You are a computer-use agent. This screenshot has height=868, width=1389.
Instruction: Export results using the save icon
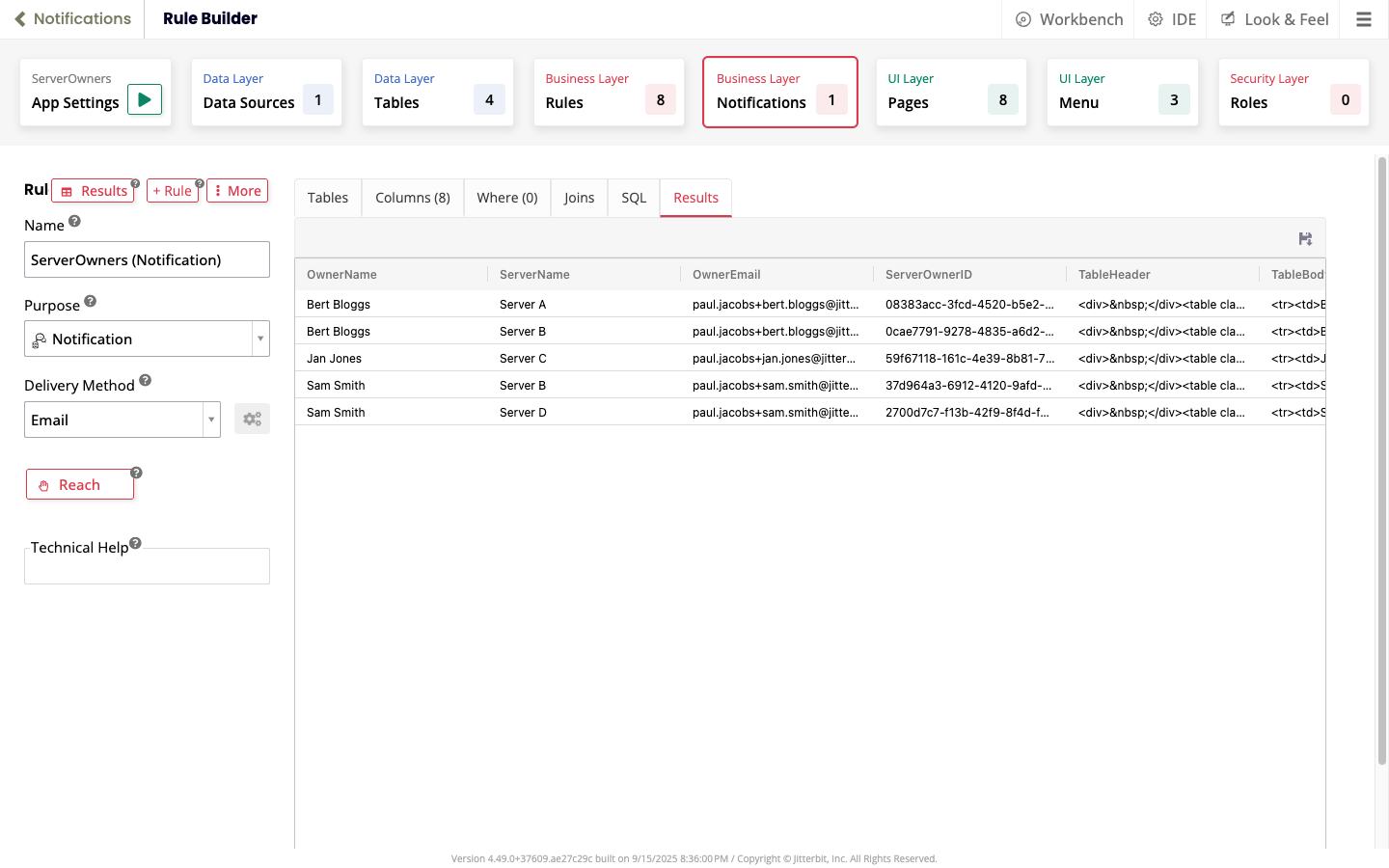pos(1305,238)
